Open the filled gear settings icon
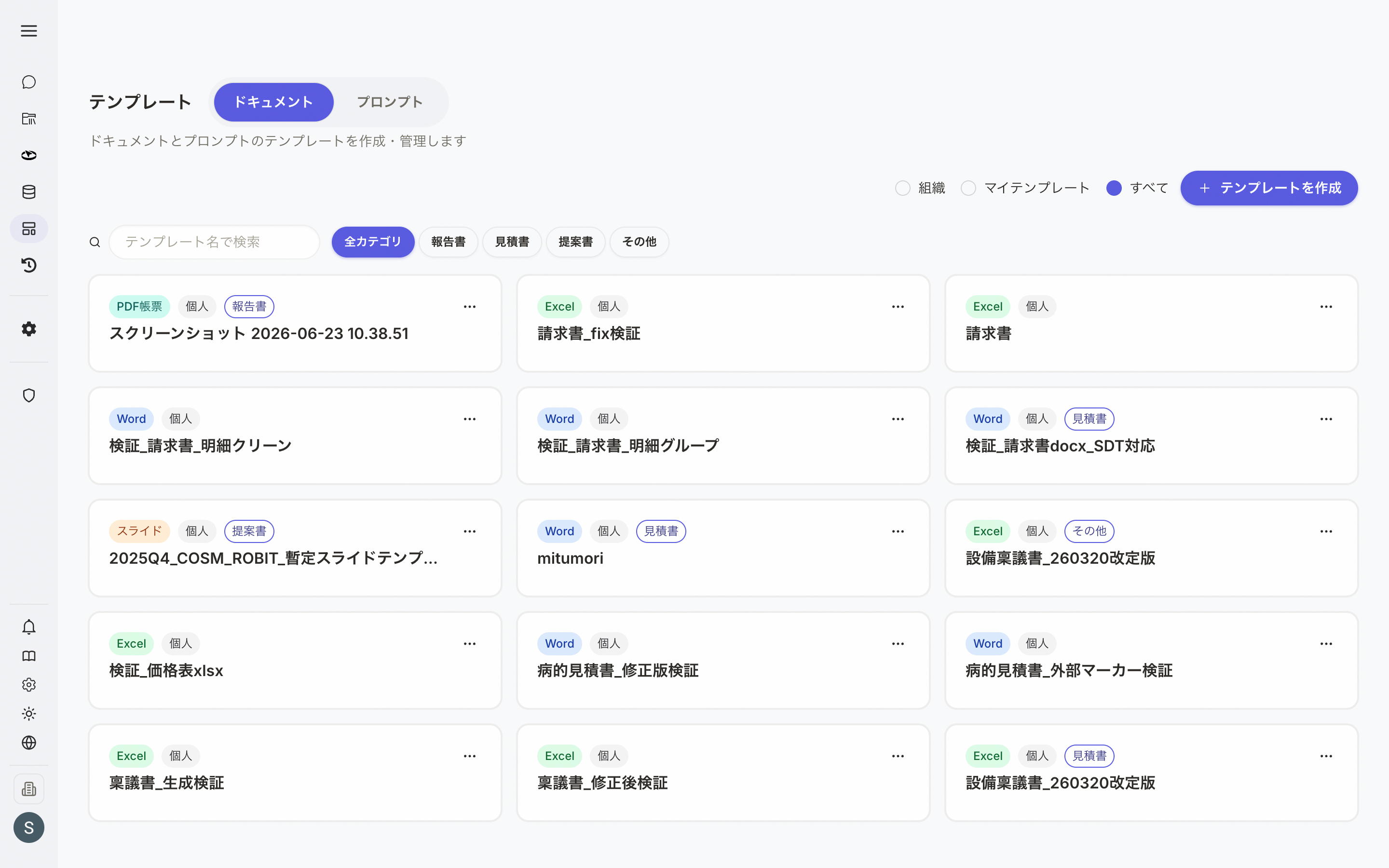 [x=29, y=329]
